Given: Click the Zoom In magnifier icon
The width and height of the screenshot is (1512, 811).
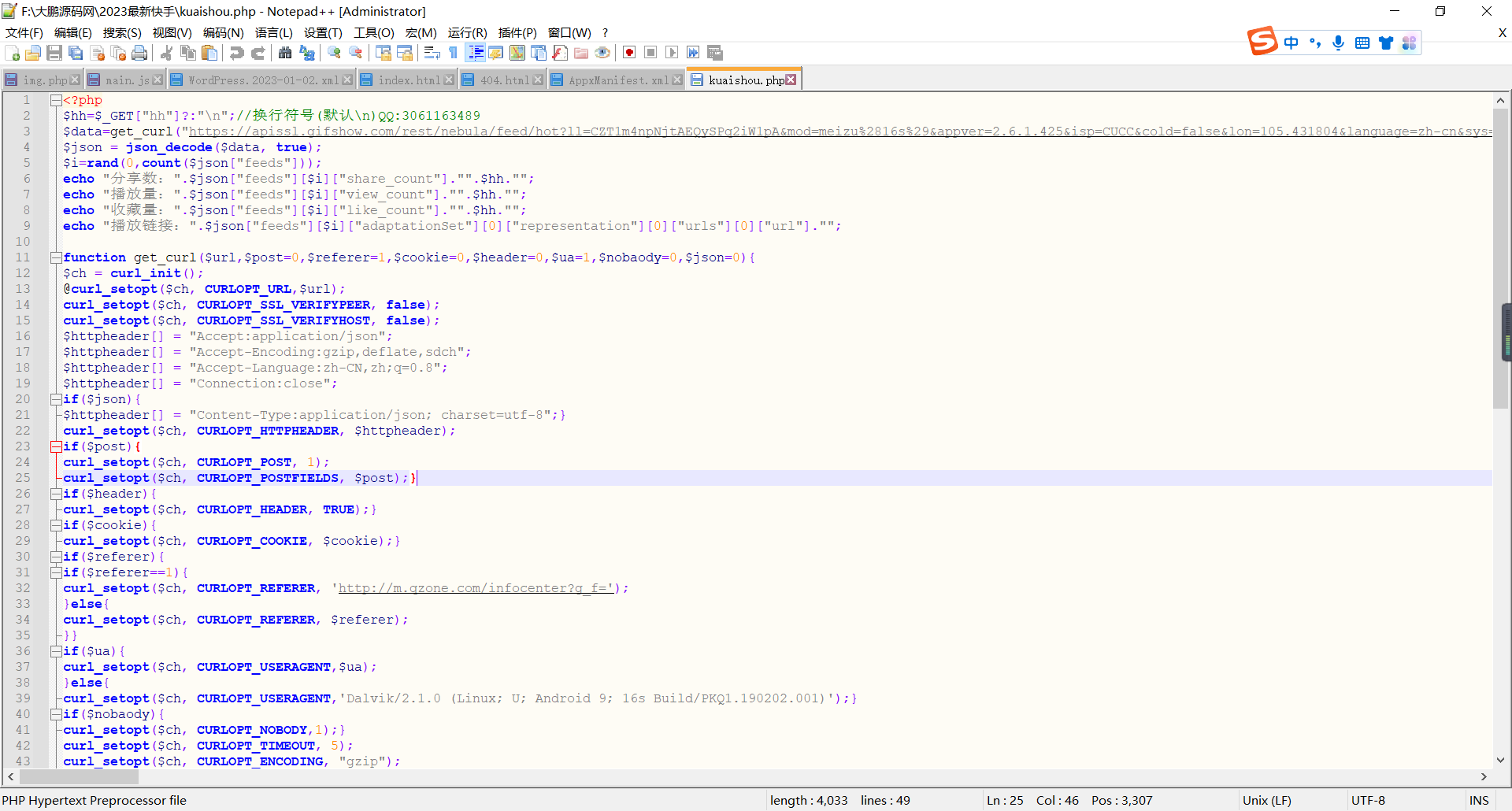Looking at the screenshot, I should coord(335,53).
